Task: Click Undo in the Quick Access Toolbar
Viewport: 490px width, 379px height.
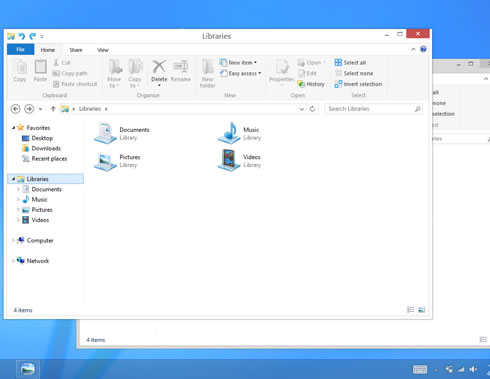Action: pos(22,36)
